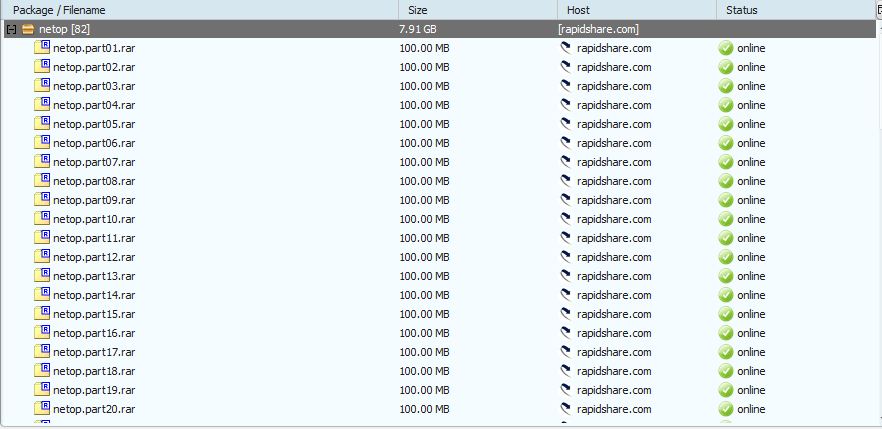Click the green online check for netop.part14.rar
Image resolution: width=882 pixels, height=429 pixels.
726,295
